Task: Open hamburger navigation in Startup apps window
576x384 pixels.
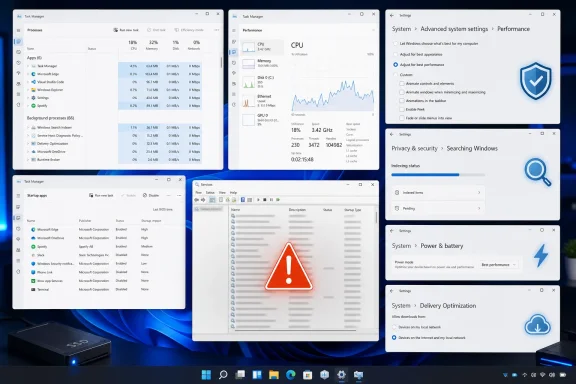Action: (18, 196)
